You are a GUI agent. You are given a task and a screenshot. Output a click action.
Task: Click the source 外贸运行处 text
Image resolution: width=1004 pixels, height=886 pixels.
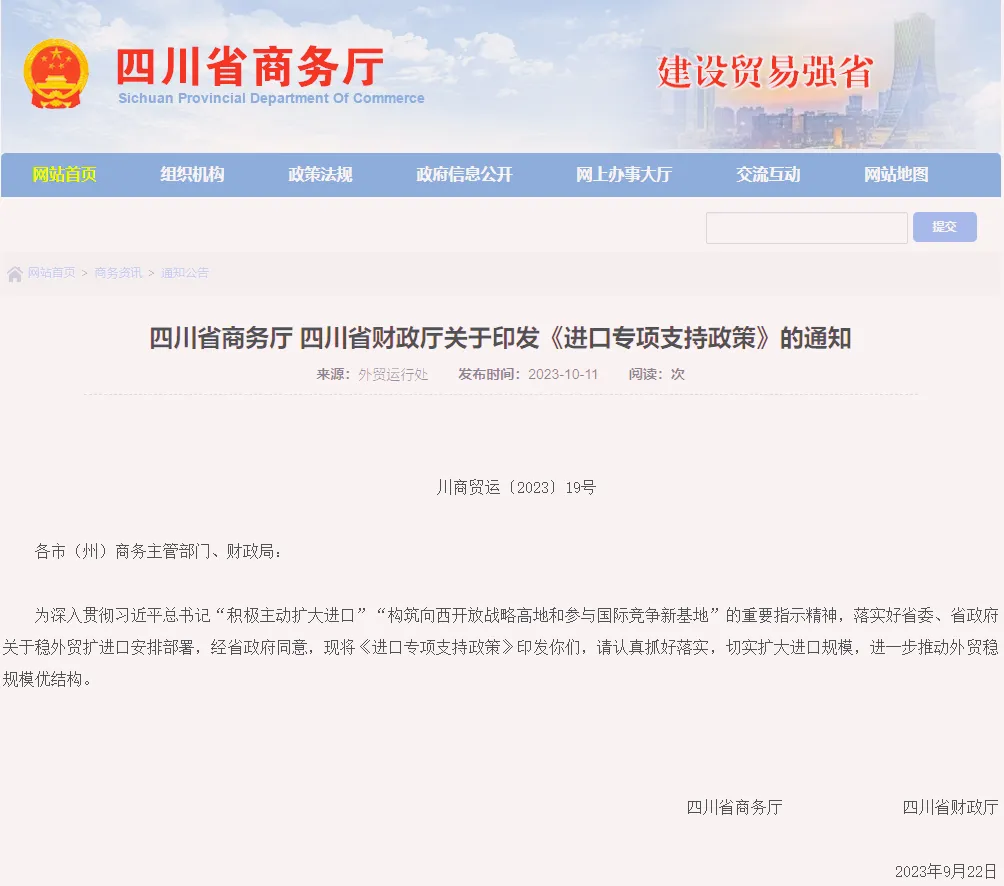coord(393,375)
